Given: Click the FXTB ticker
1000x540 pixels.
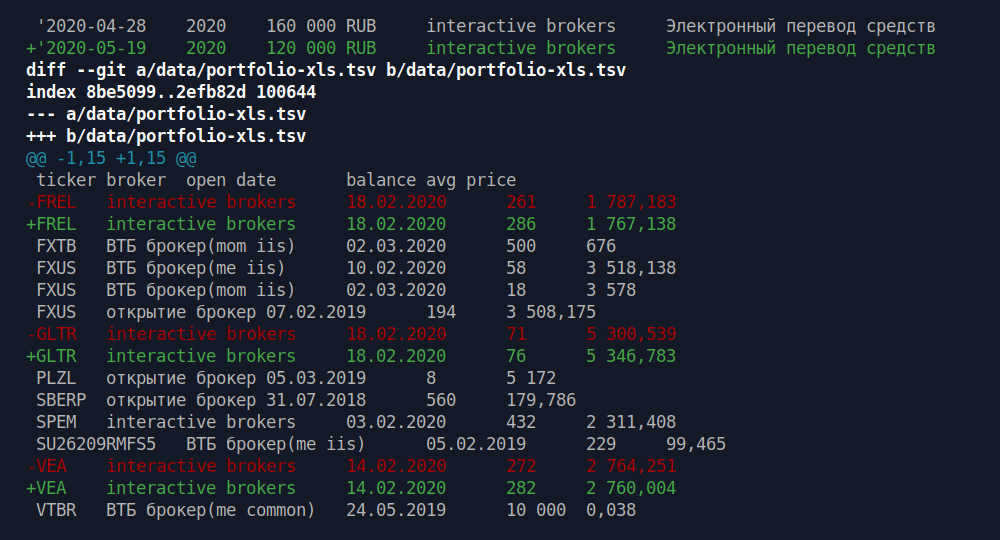Looking at the screenshot, I should pyautogui.click(x=56, y=246).
